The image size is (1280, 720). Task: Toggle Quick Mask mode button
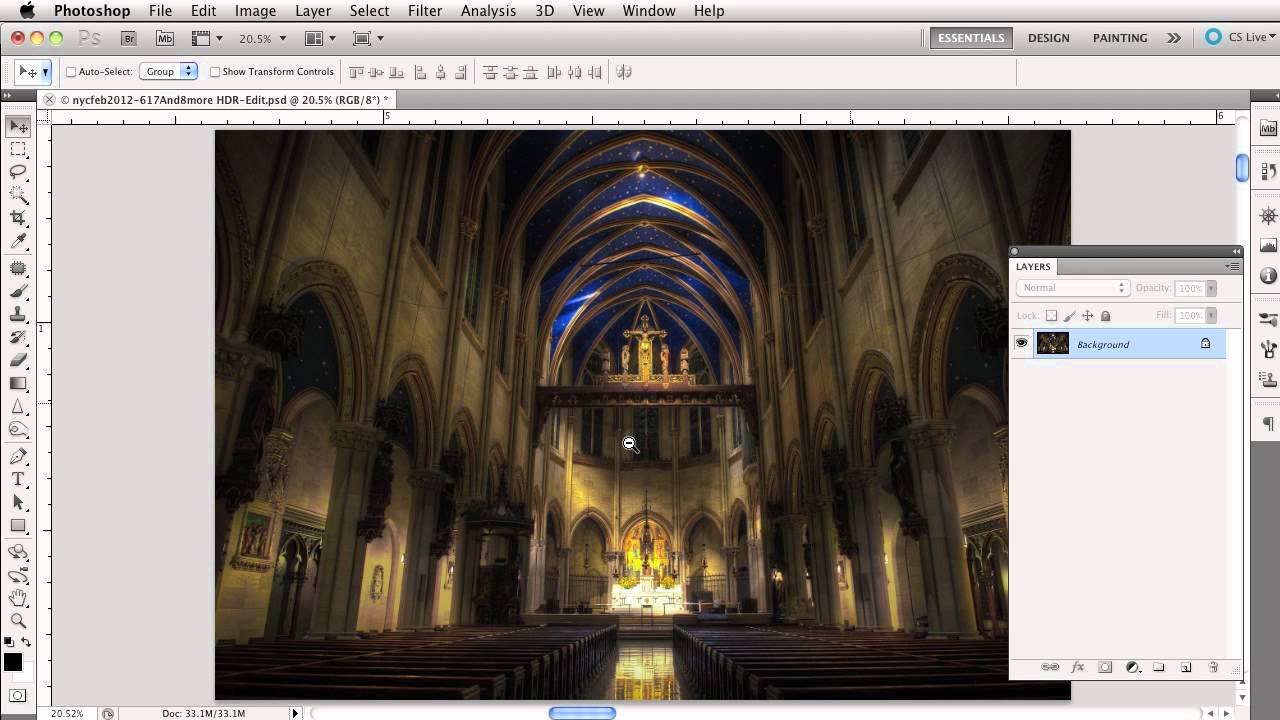tap(18, 695)
